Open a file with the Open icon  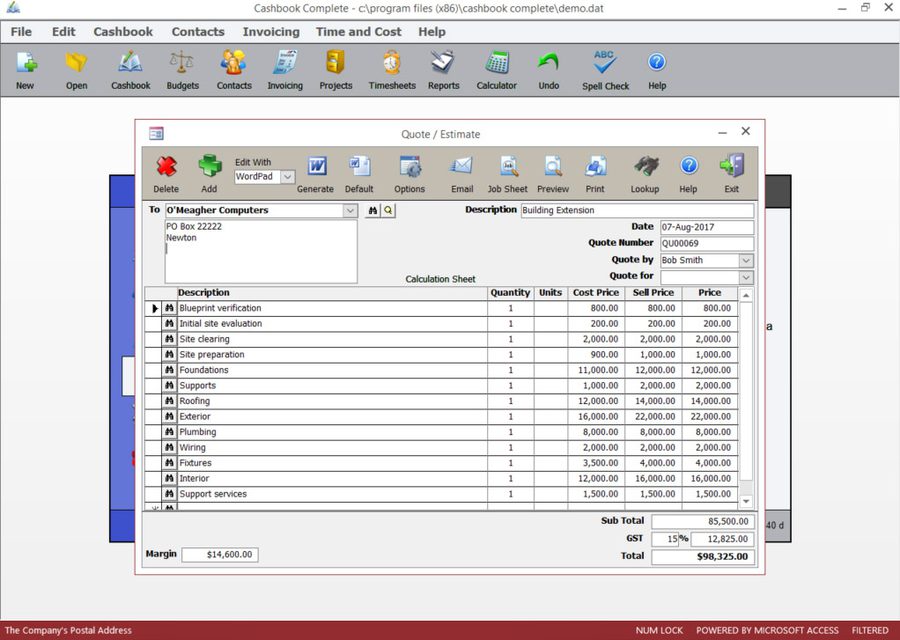(x=76, y=63)
